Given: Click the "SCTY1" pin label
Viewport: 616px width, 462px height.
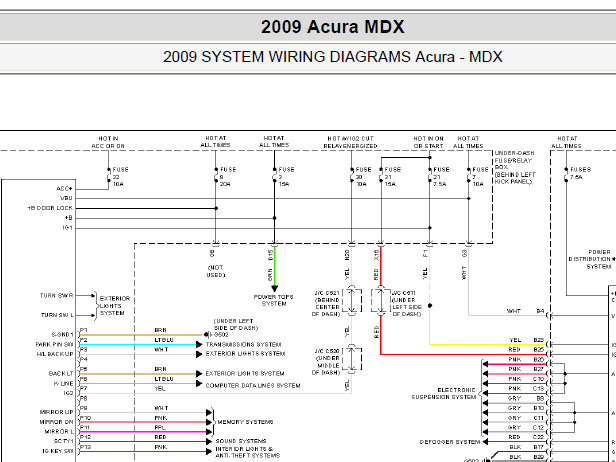Looking at the screenshot, I should point(64,441).
